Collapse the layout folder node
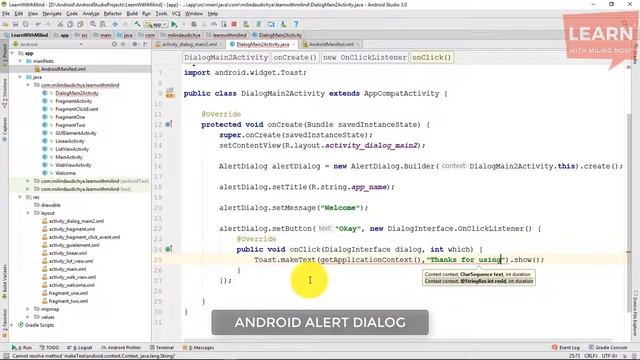The height and width of the screenshot is (360, 640). (x=28, y=213)
